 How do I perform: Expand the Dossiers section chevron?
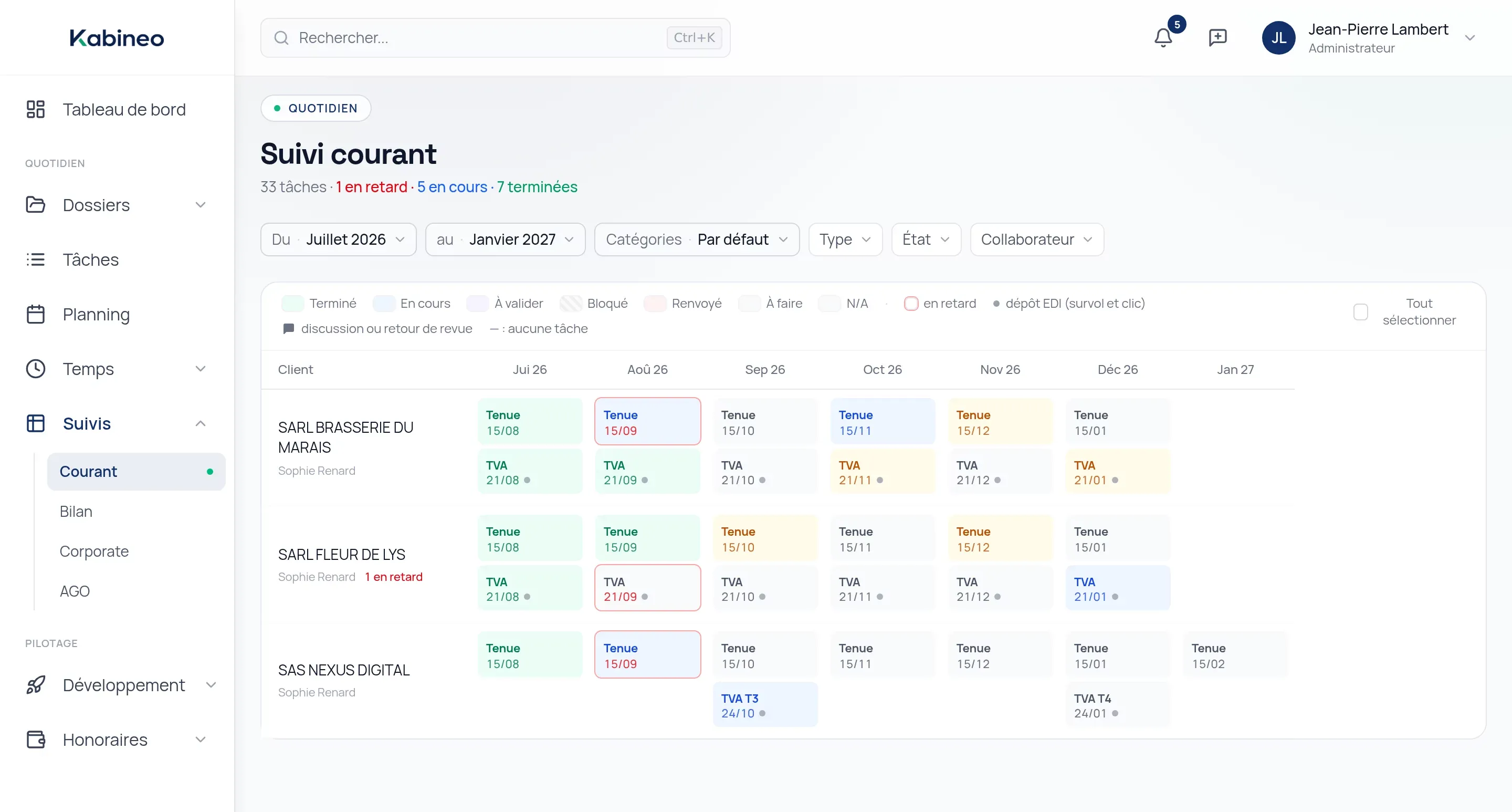tap(200, 205)
